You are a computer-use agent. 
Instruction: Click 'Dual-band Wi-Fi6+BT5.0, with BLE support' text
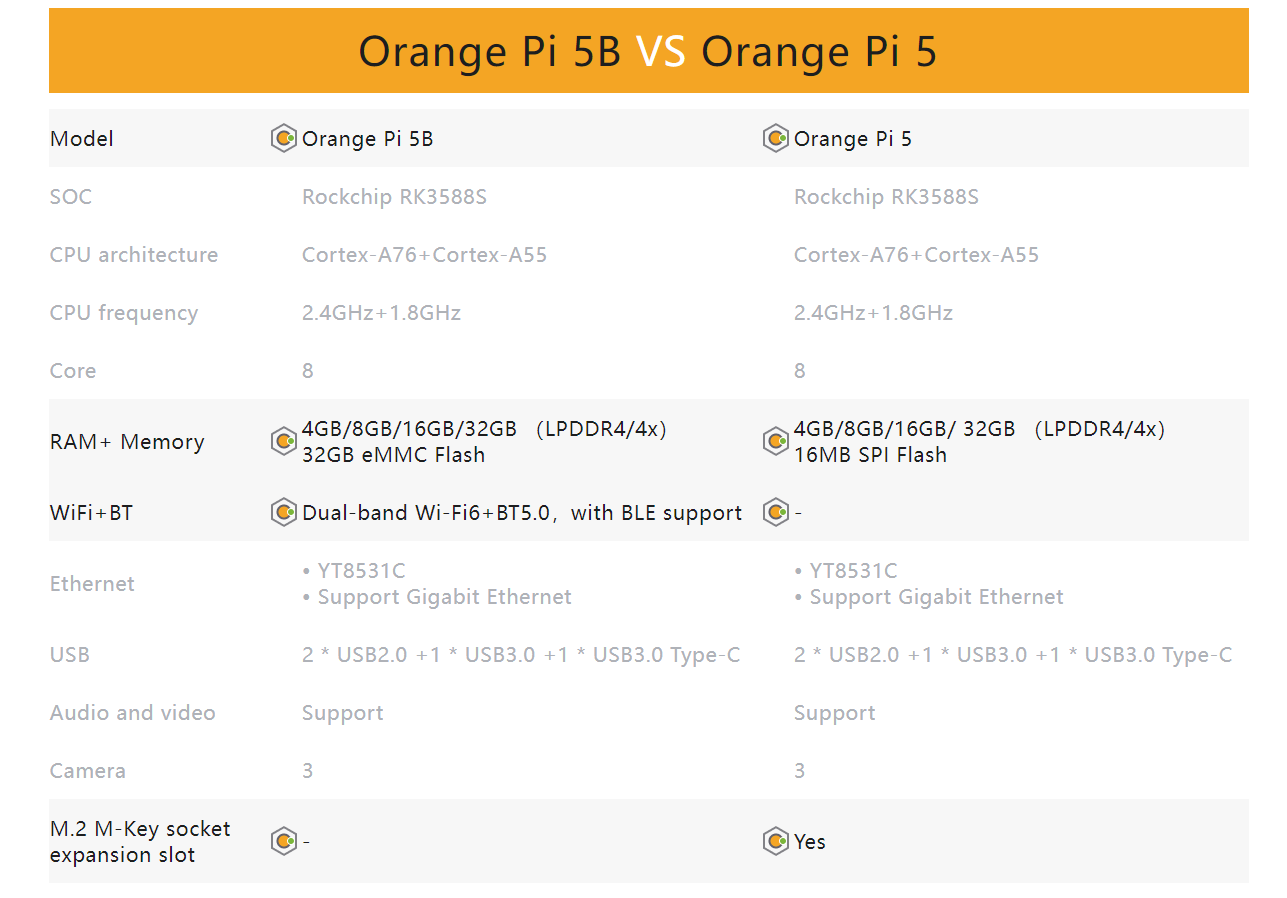pos(522,513)
